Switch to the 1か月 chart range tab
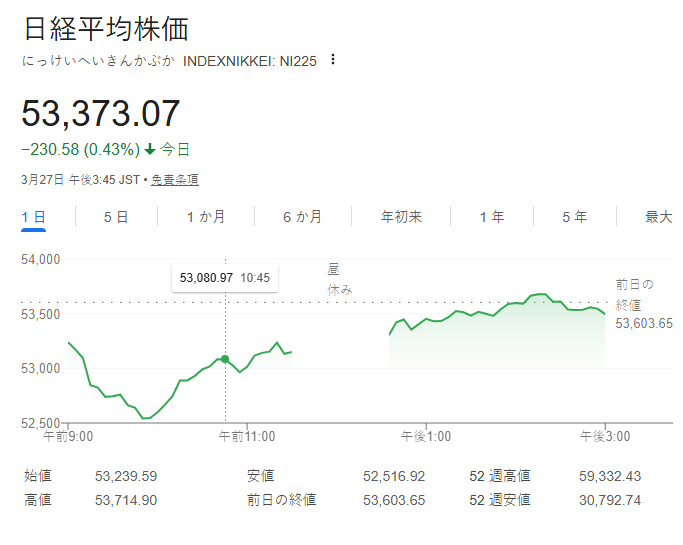683x545 pixels. [206, 217]
